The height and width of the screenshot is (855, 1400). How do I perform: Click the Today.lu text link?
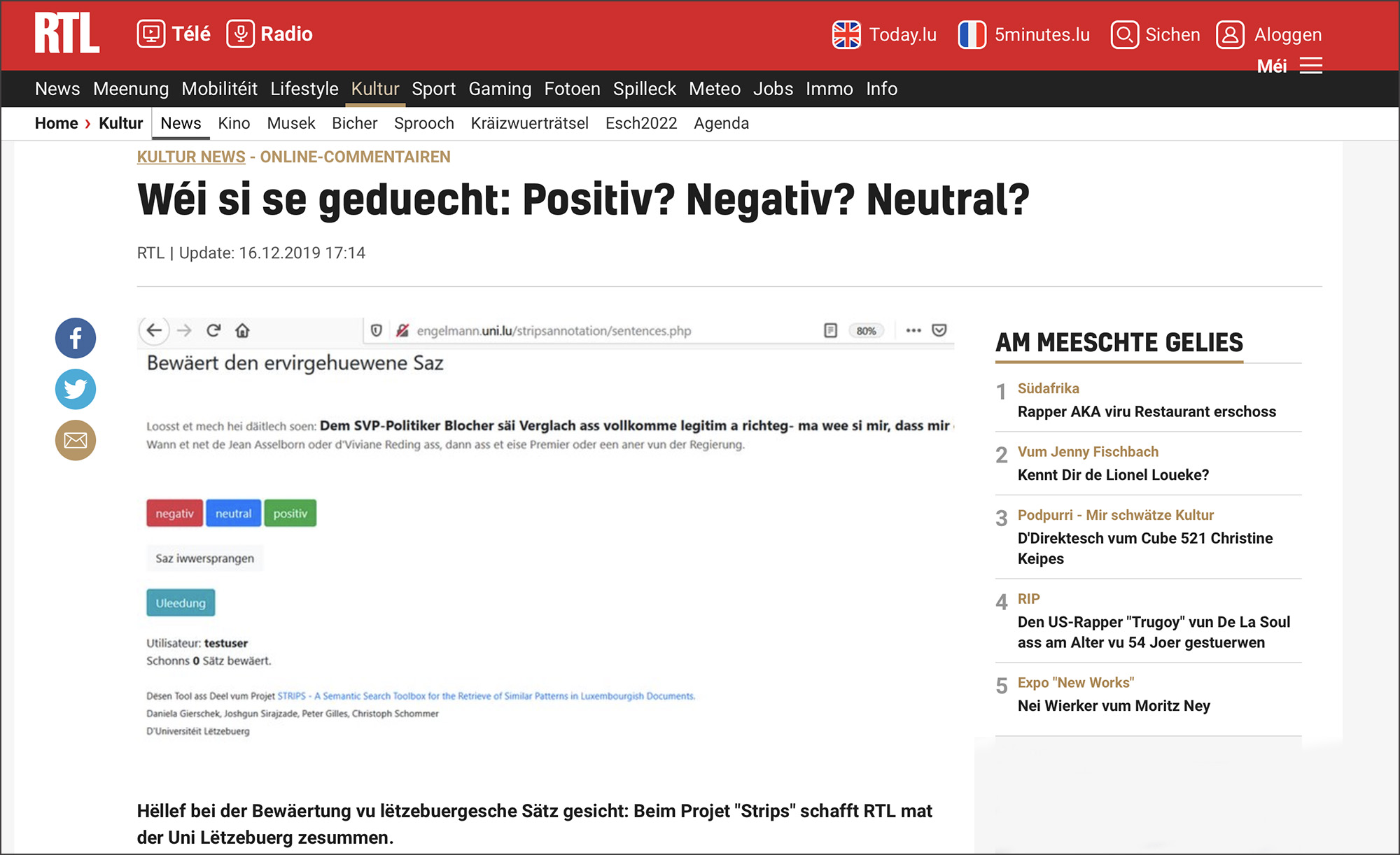(x=902, y=34)
